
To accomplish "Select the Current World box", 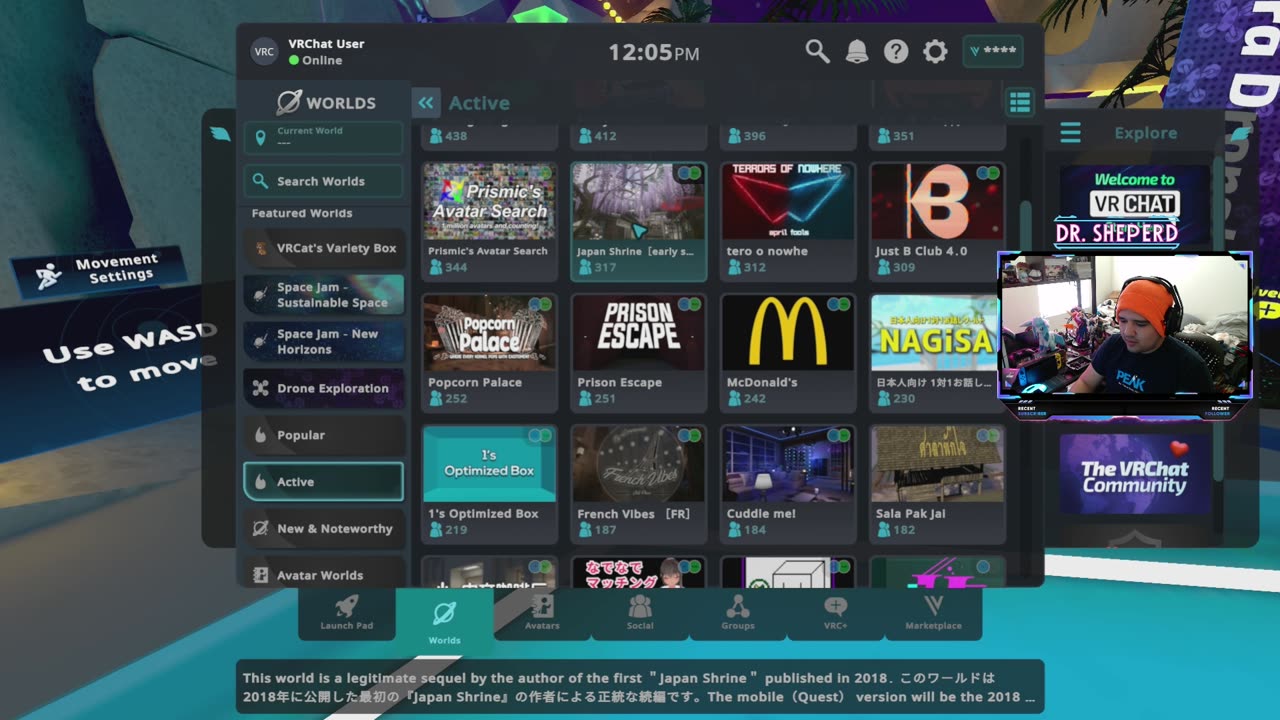I will coord(323,137).
